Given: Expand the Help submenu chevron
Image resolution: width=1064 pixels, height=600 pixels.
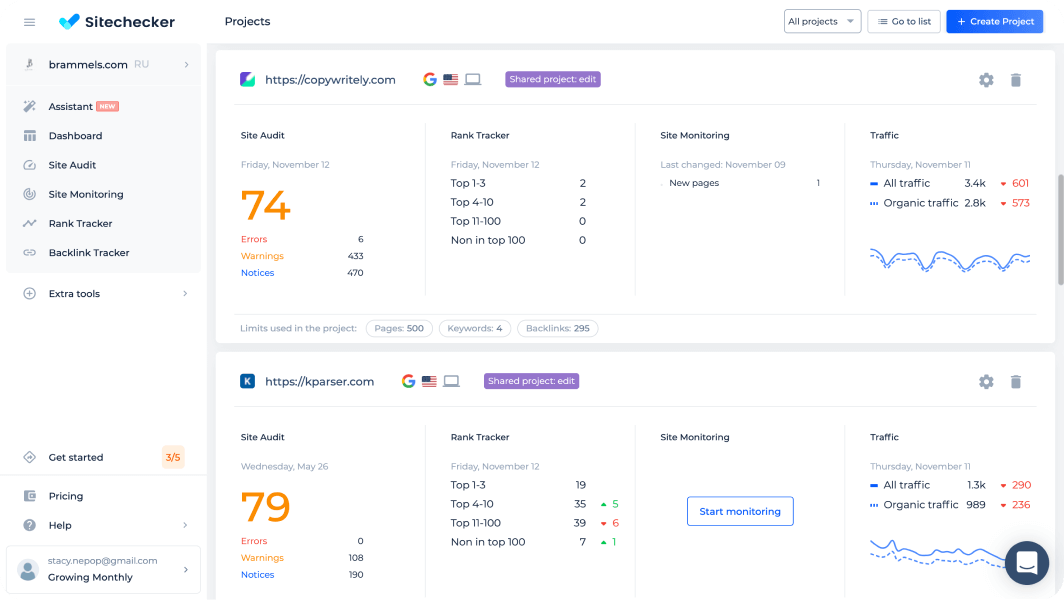Looking at the screenshot, I should [x=185, y=525].
